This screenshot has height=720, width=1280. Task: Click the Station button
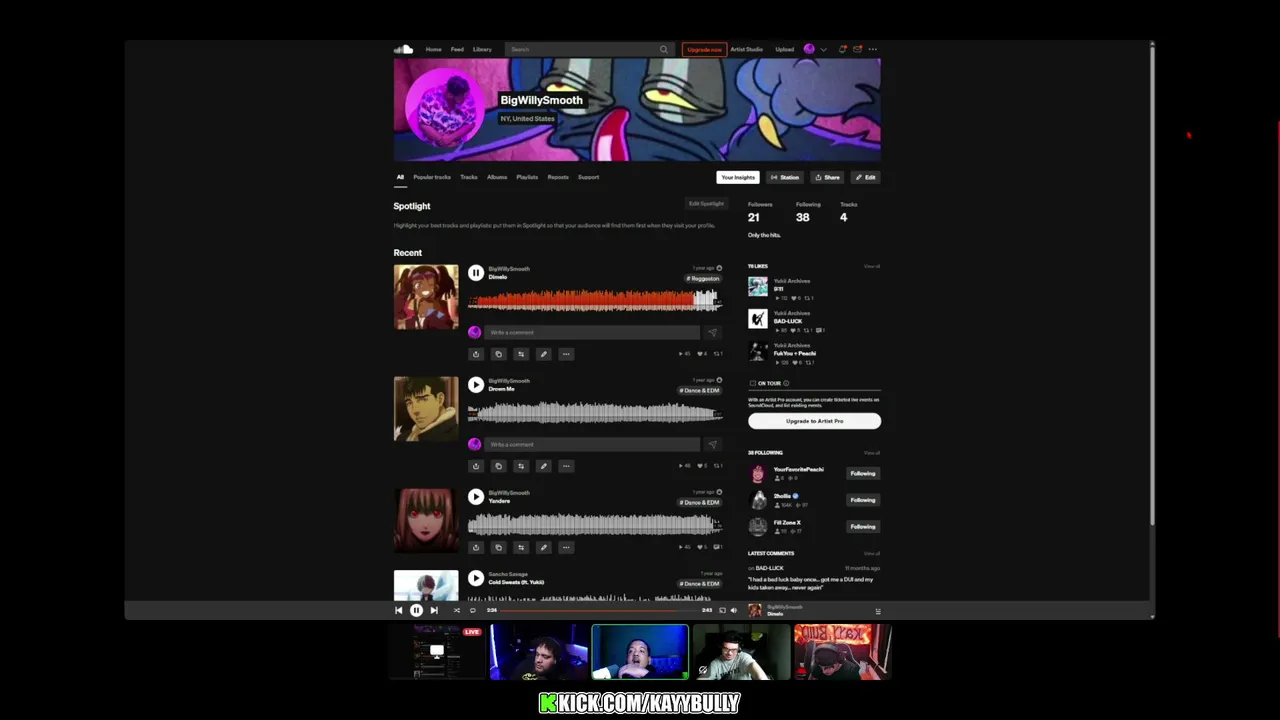(785, 177)
